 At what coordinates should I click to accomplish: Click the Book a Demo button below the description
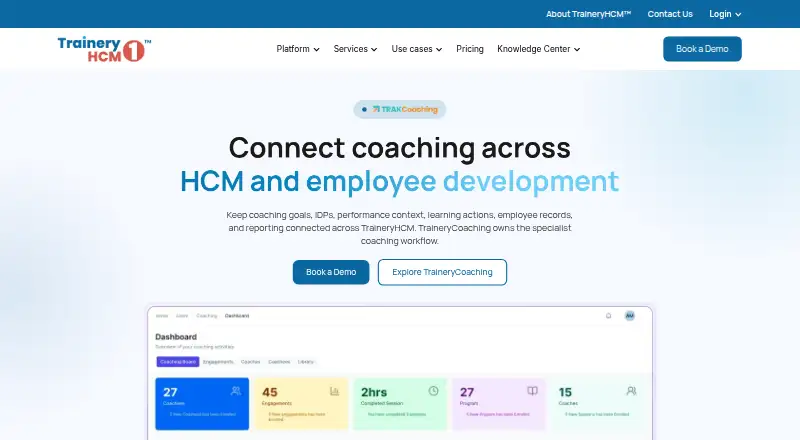(x=331, y=272)
